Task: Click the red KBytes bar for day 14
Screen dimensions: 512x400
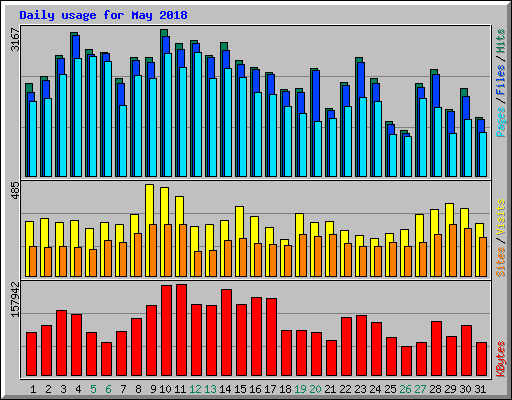Action: [227, 333]
